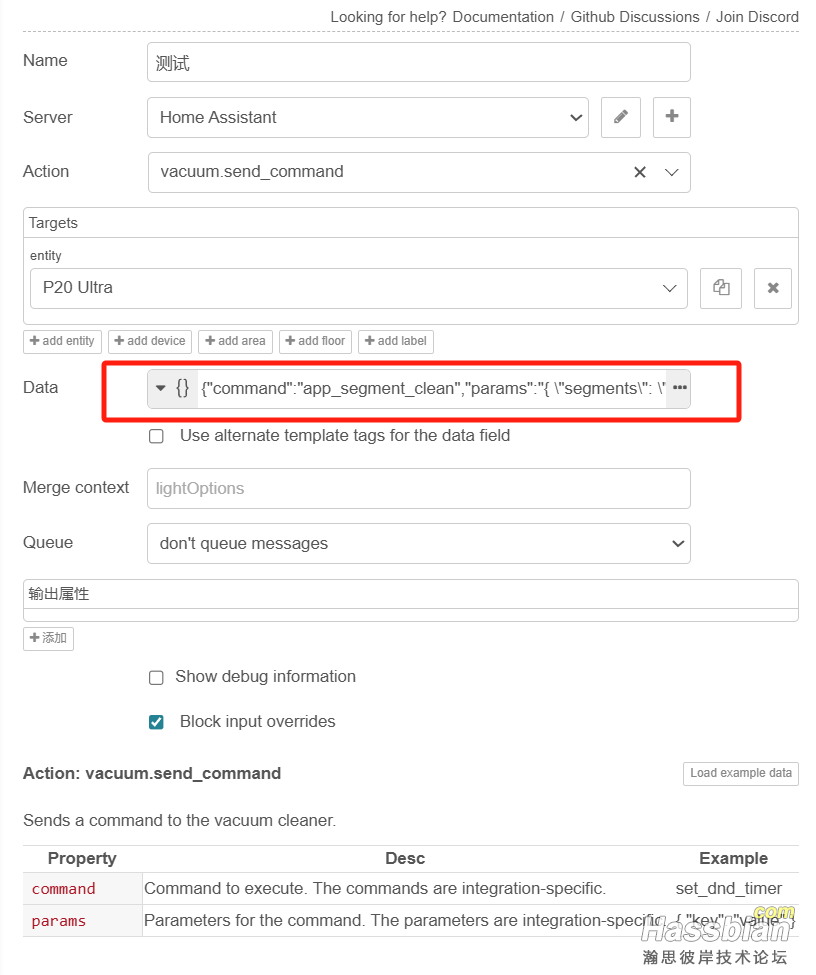Enable alternate template tags checkbox
This screenshot has height=975, width=816.
[x=156, y=436]
